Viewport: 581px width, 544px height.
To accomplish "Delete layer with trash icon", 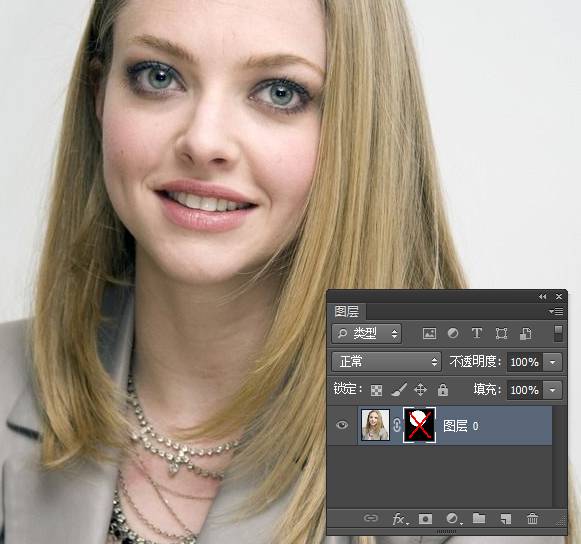I will [x=532, y=518].
